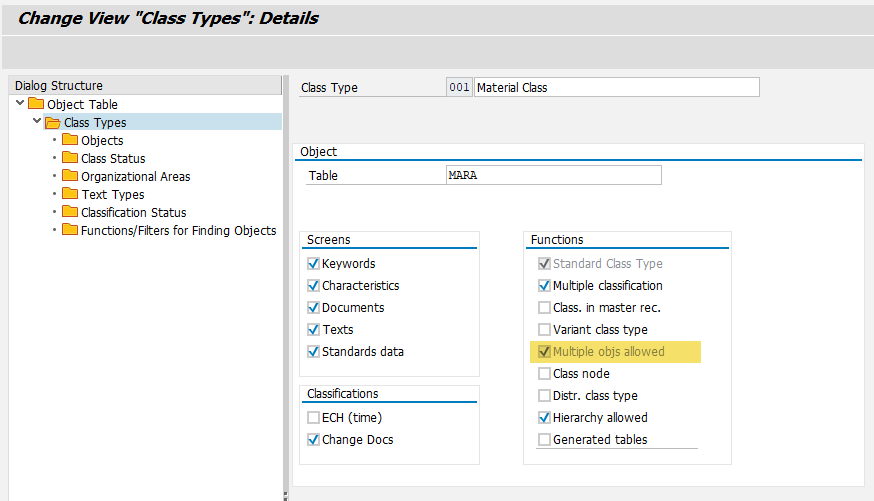Click the Object Table folder icon
Image resolution: width=874 pixels, height=501 pixels.
point(36,104)
